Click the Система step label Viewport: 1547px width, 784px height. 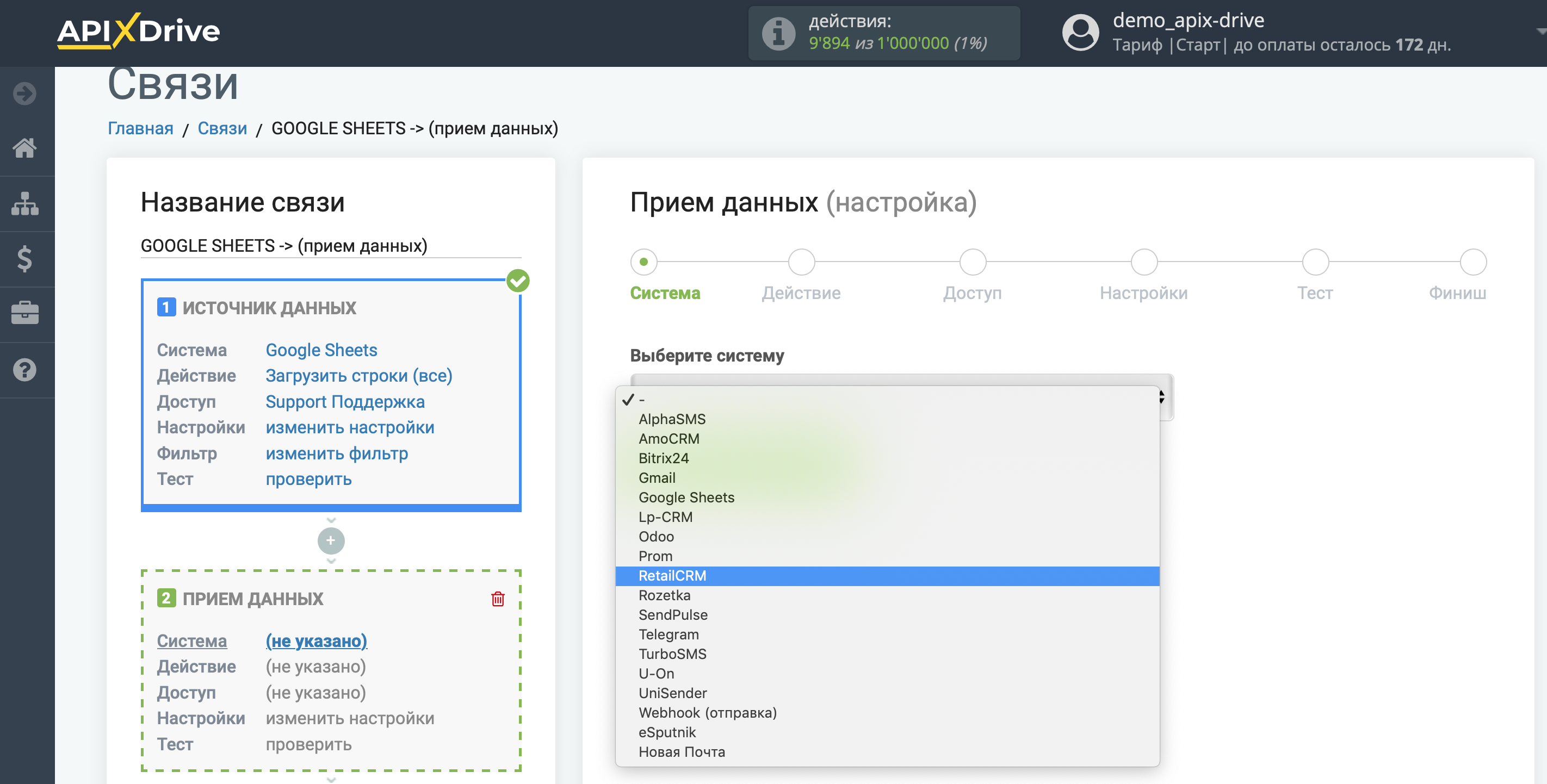pyautogui.click(x=665, y=293)
